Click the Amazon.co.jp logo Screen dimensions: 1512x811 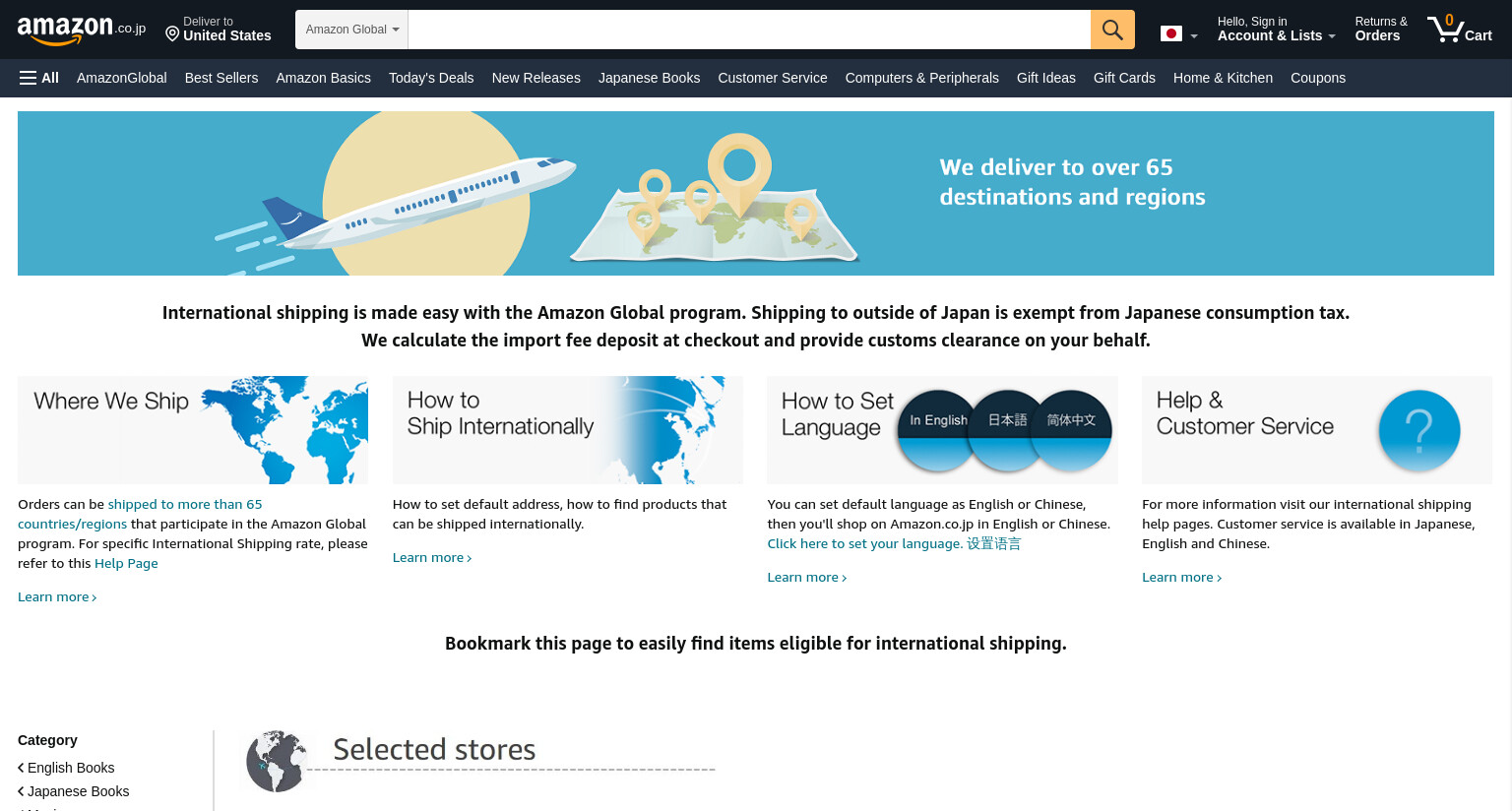[82, 30]
